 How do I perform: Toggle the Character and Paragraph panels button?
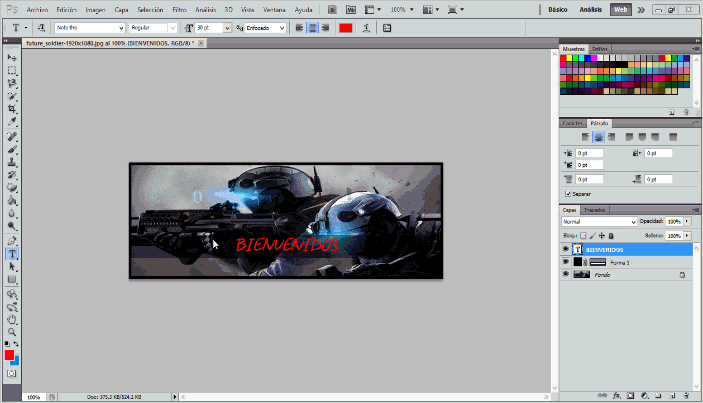click(x=387, y=28)
